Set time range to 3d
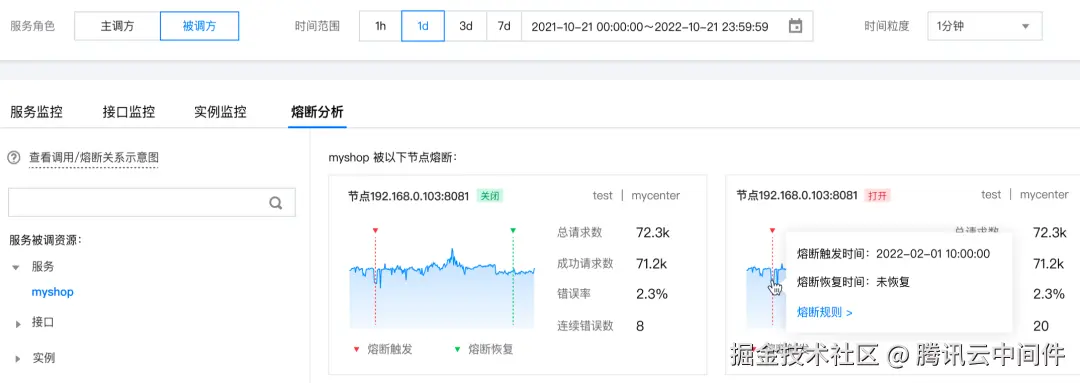Image resolution: width=1080 pixels, height=383 pixels. [466, 26]
